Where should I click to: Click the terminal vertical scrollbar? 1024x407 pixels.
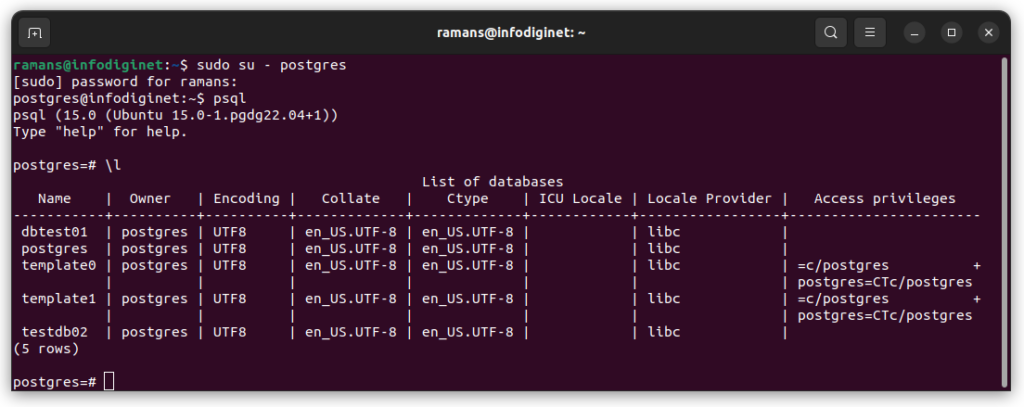click(1004, 222)
